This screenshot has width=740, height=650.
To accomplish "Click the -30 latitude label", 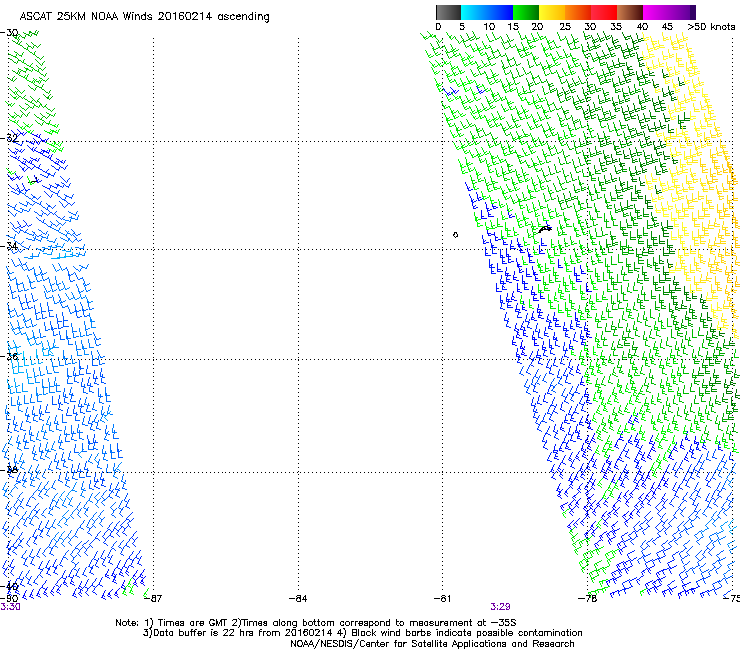I will pyautogui.click(x=9, y=33).
